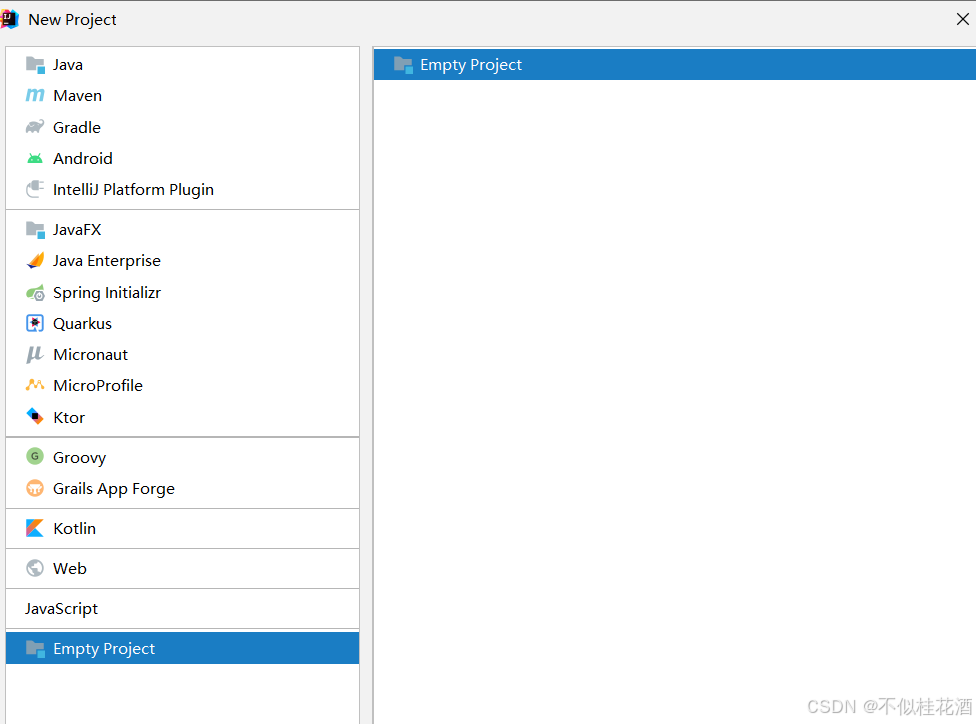Choose the JavaScript project type

[182, 608]
